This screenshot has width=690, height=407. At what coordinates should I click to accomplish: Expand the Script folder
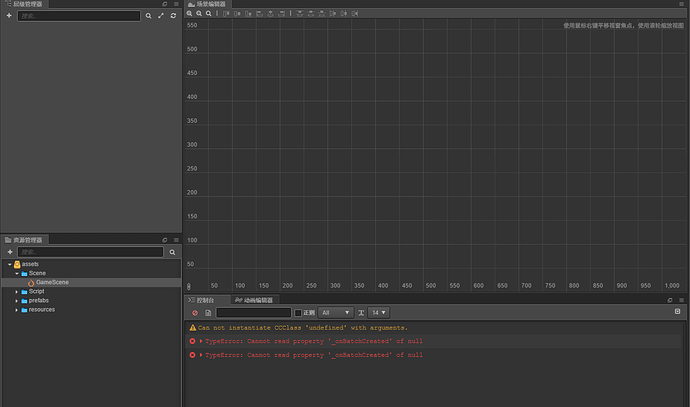(17, 292)
